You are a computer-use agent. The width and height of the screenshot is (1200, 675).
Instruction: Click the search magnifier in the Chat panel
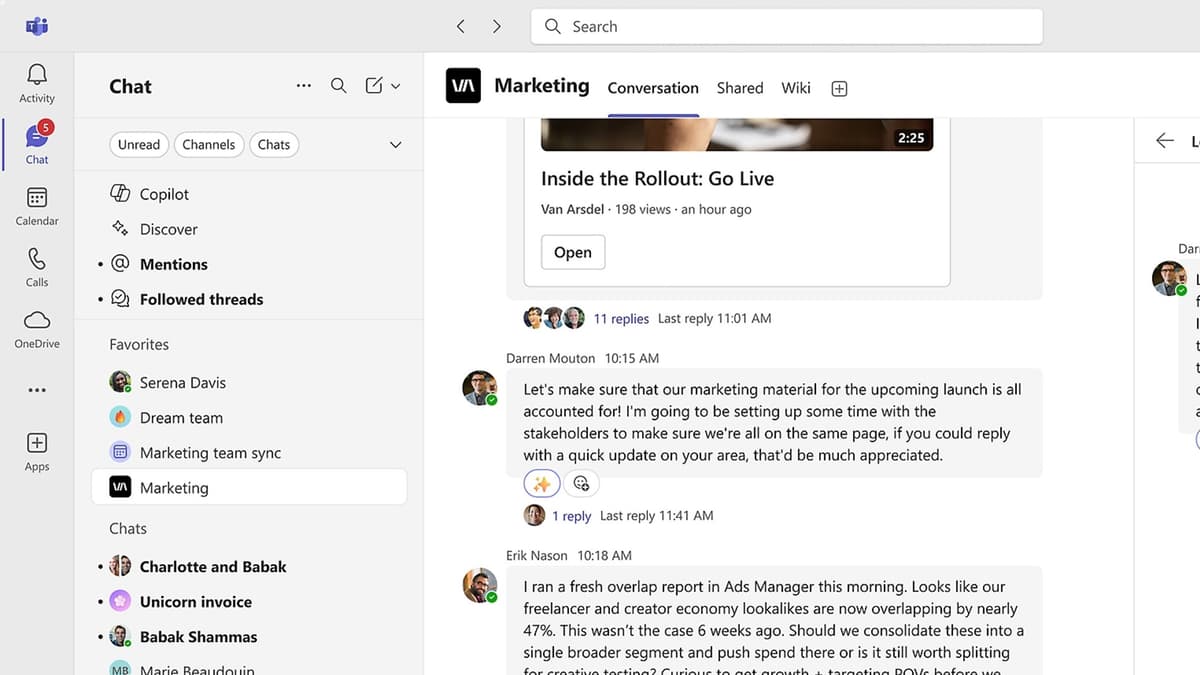click(338, 85)
